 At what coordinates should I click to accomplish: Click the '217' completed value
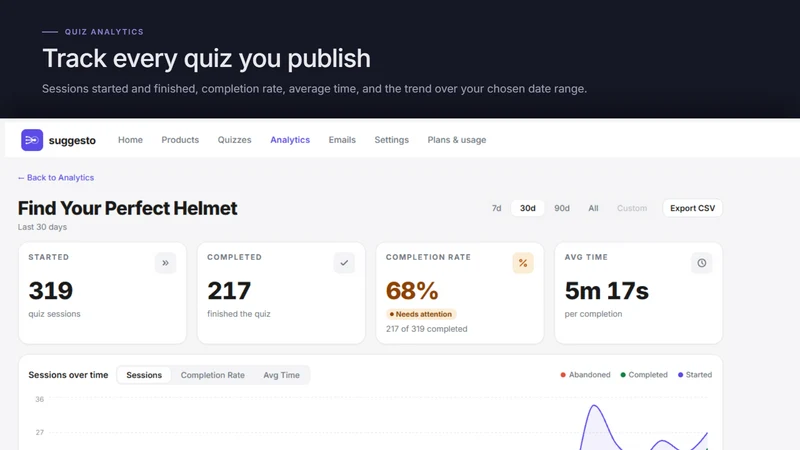click(229, 291)
